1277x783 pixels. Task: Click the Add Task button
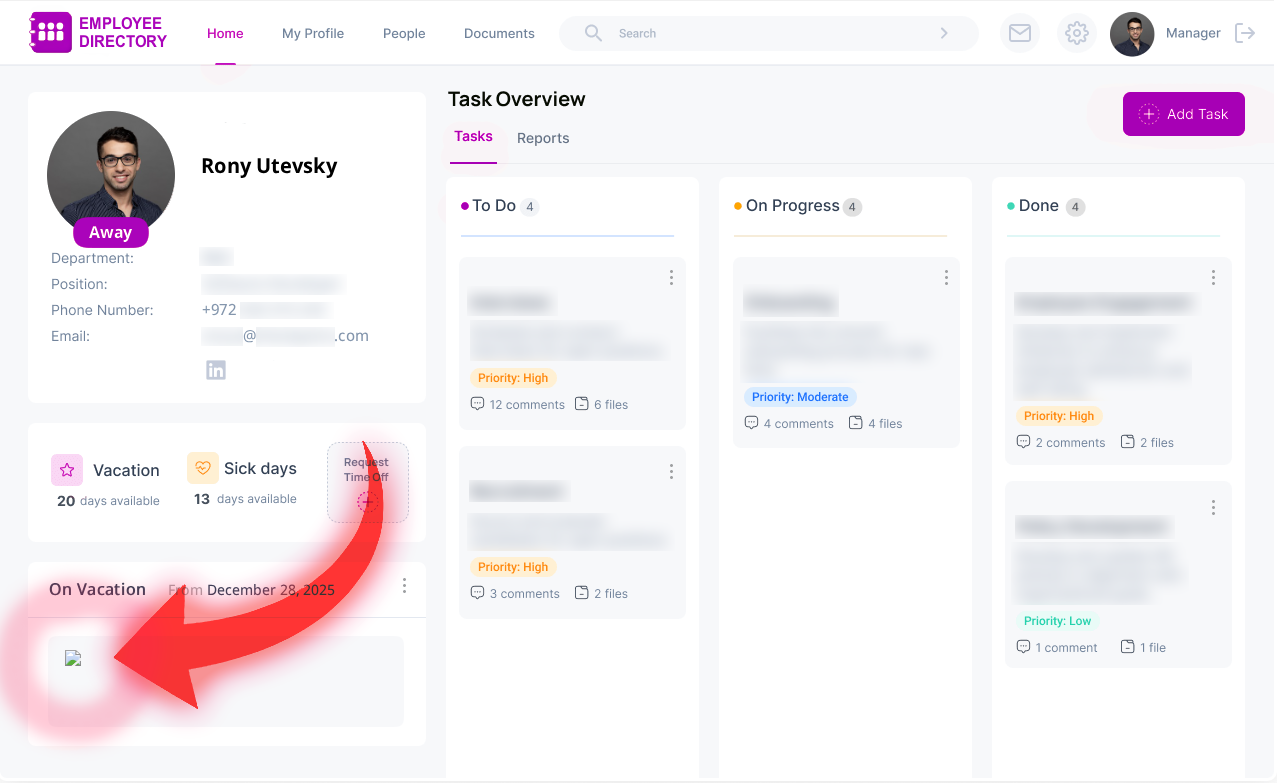click(1183, 114)
